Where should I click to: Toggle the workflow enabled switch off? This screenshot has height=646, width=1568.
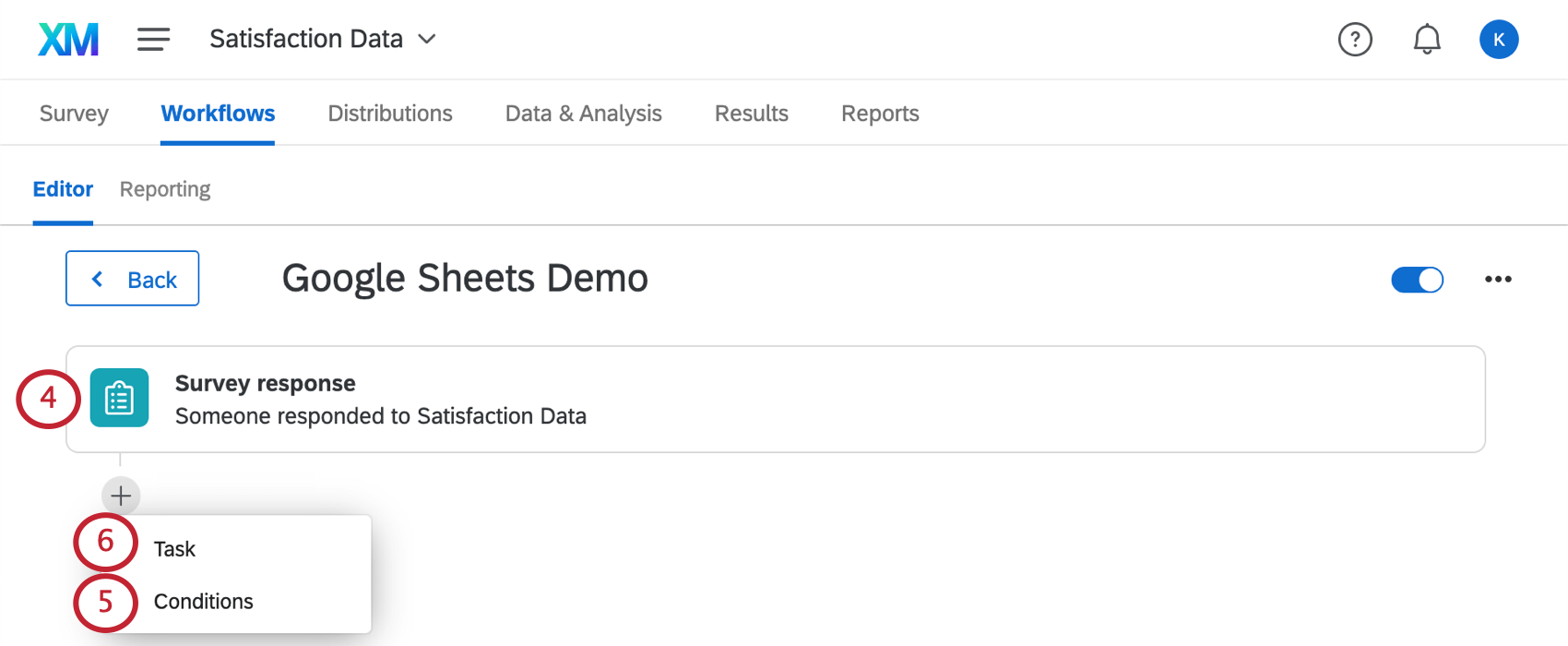click(1417, 280)
